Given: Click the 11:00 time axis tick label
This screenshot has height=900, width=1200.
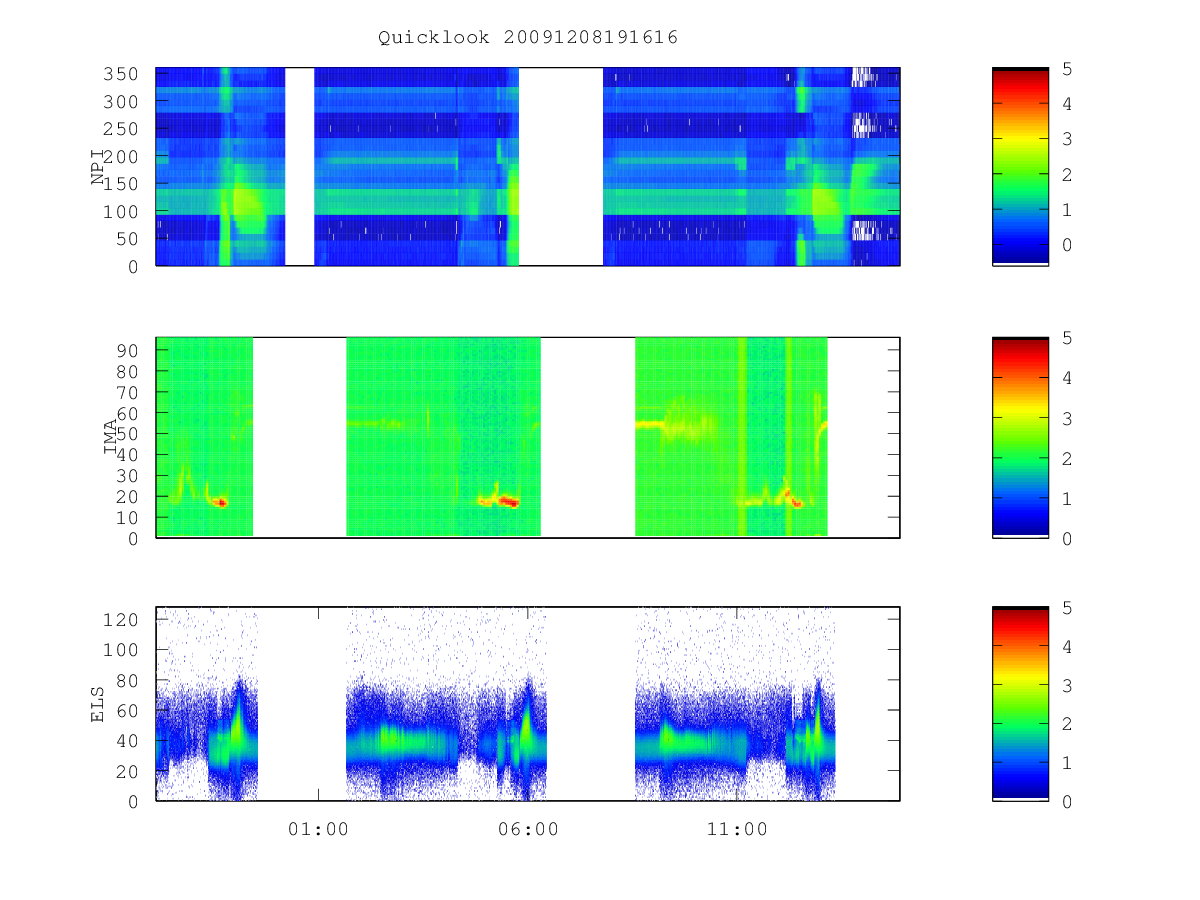Looking at the screenshot, I should pyautogui.click(x=737, y=829).
